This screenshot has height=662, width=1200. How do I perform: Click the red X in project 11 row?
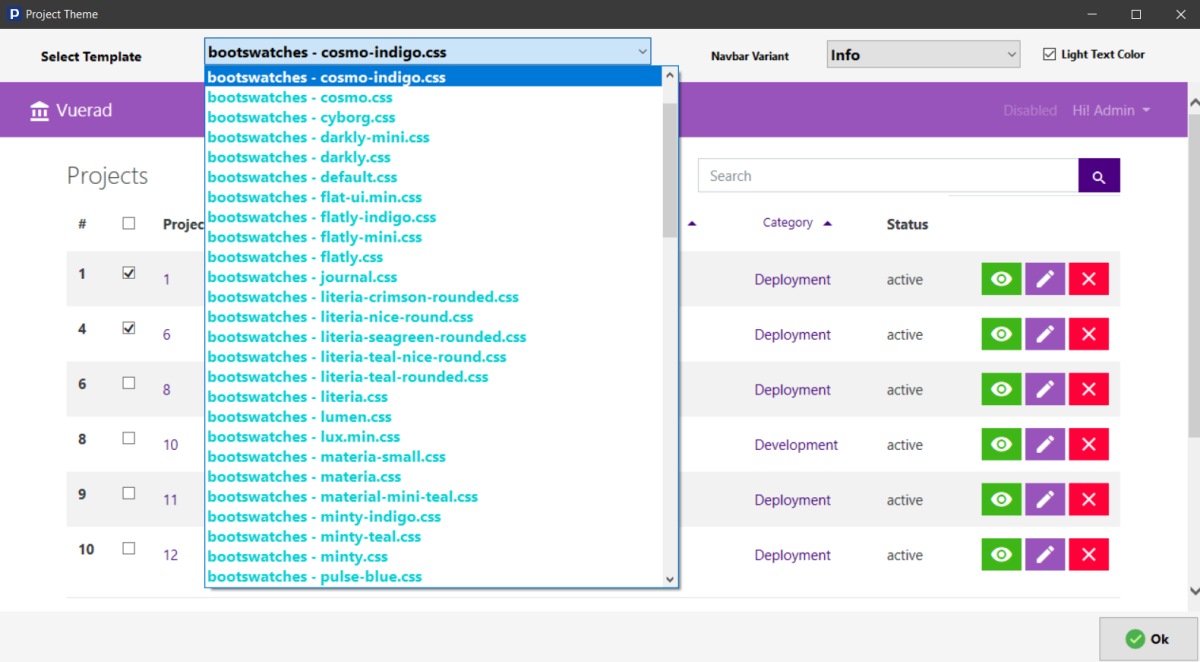1089,499
